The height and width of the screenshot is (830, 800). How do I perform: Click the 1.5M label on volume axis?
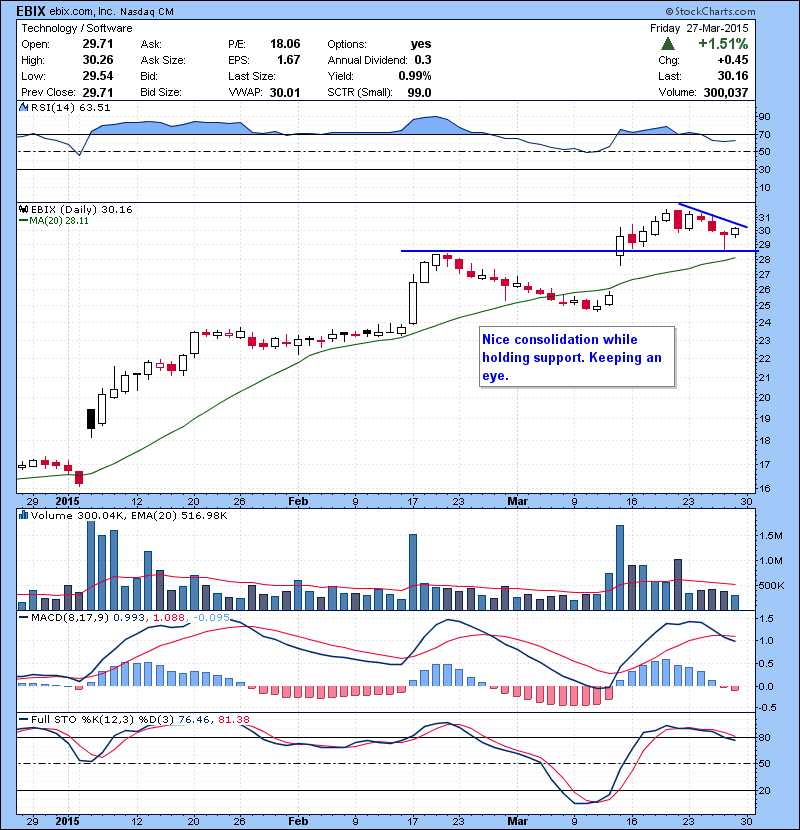(x=770, y=536)
